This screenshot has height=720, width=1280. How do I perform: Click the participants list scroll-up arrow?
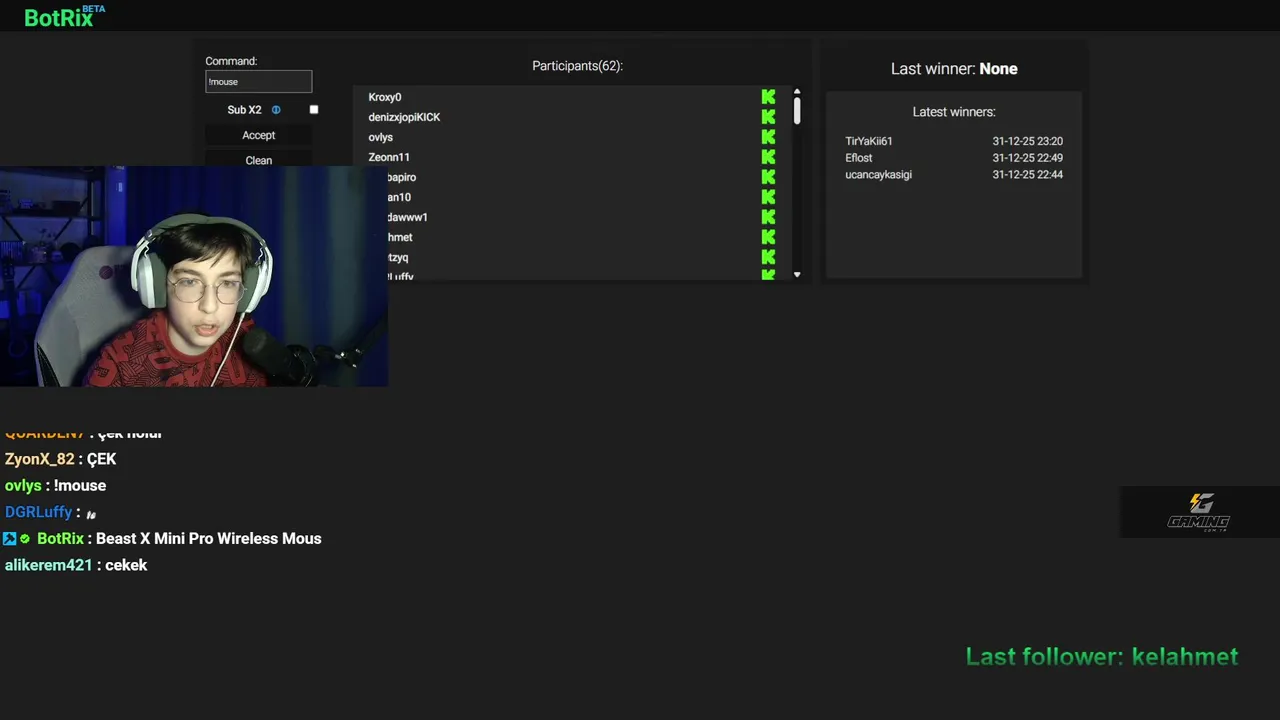coord(797,92)
